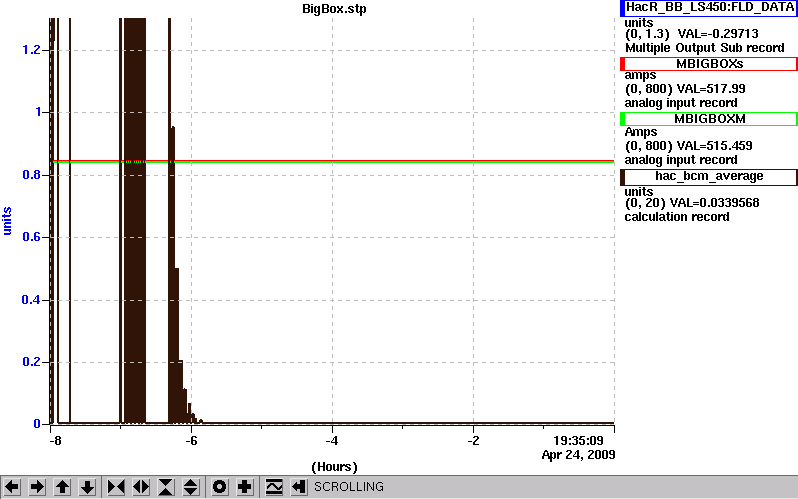Click the 0.8 y-axis tick label
Viewport: 798px width, 499px height.
pyautogui.click(x=31, y=175)
